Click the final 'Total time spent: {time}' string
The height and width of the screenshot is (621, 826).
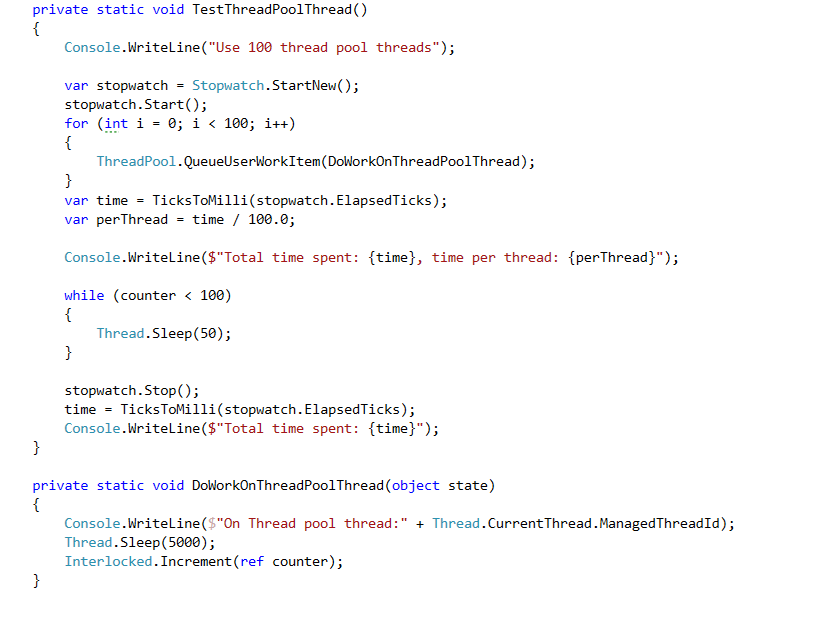tap(316, 429)
